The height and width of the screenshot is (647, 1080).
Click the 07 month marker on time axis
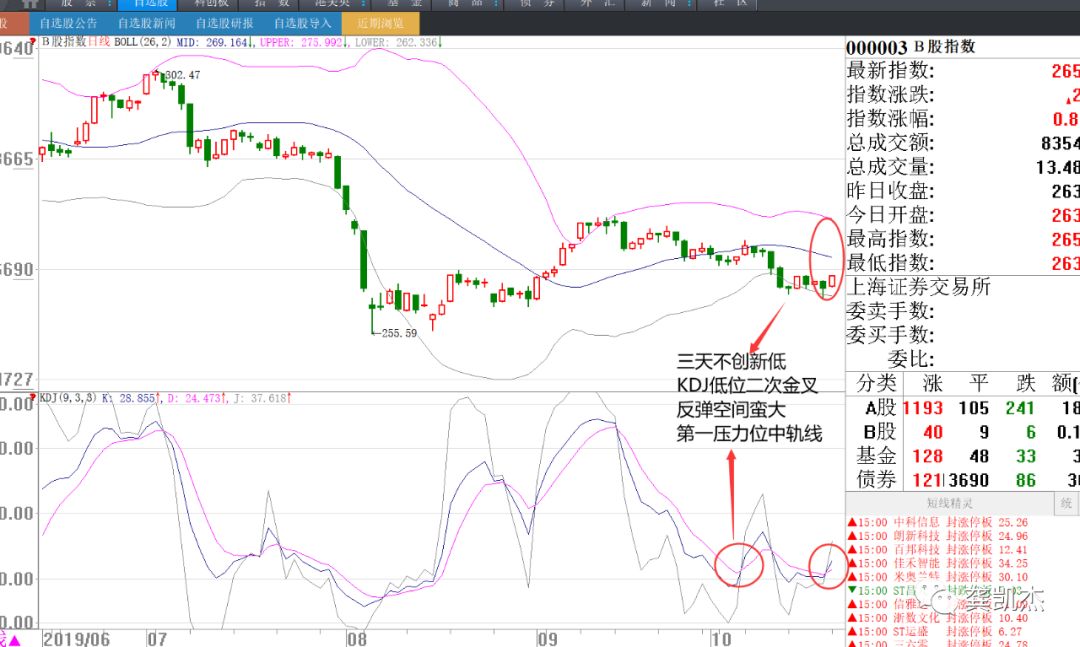click(x=157, y=639)
